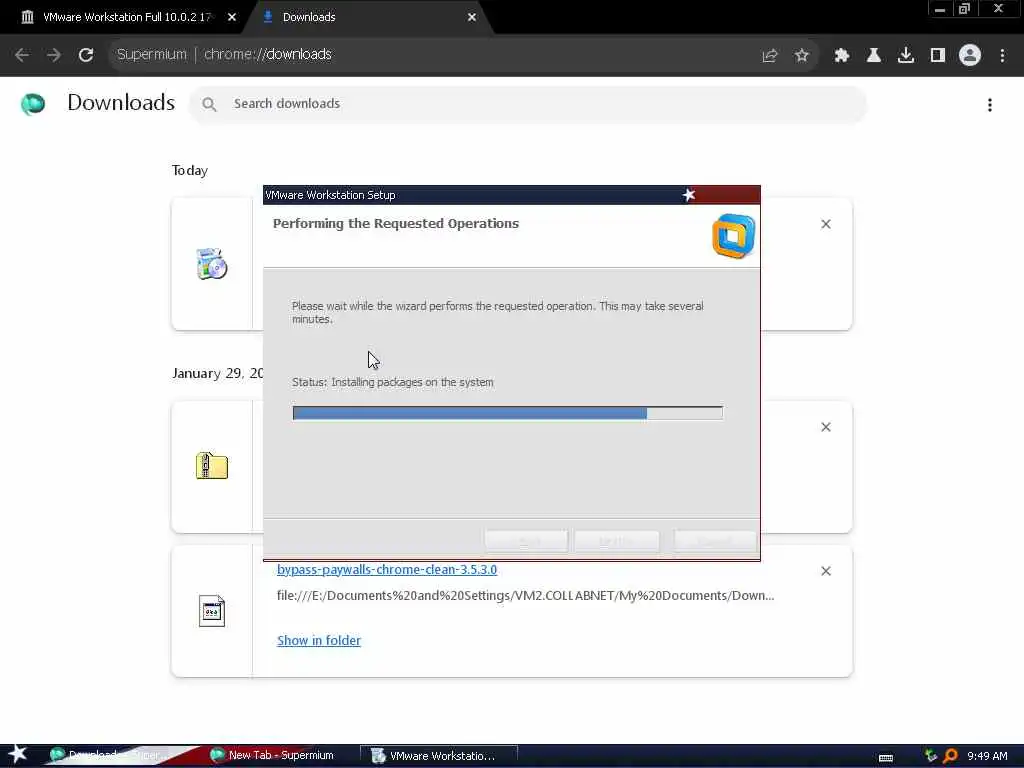This screenshot has width=1024, height=768.
Task: Remove the bypass-paywalls download entry
Action: [x=826, y=571]
